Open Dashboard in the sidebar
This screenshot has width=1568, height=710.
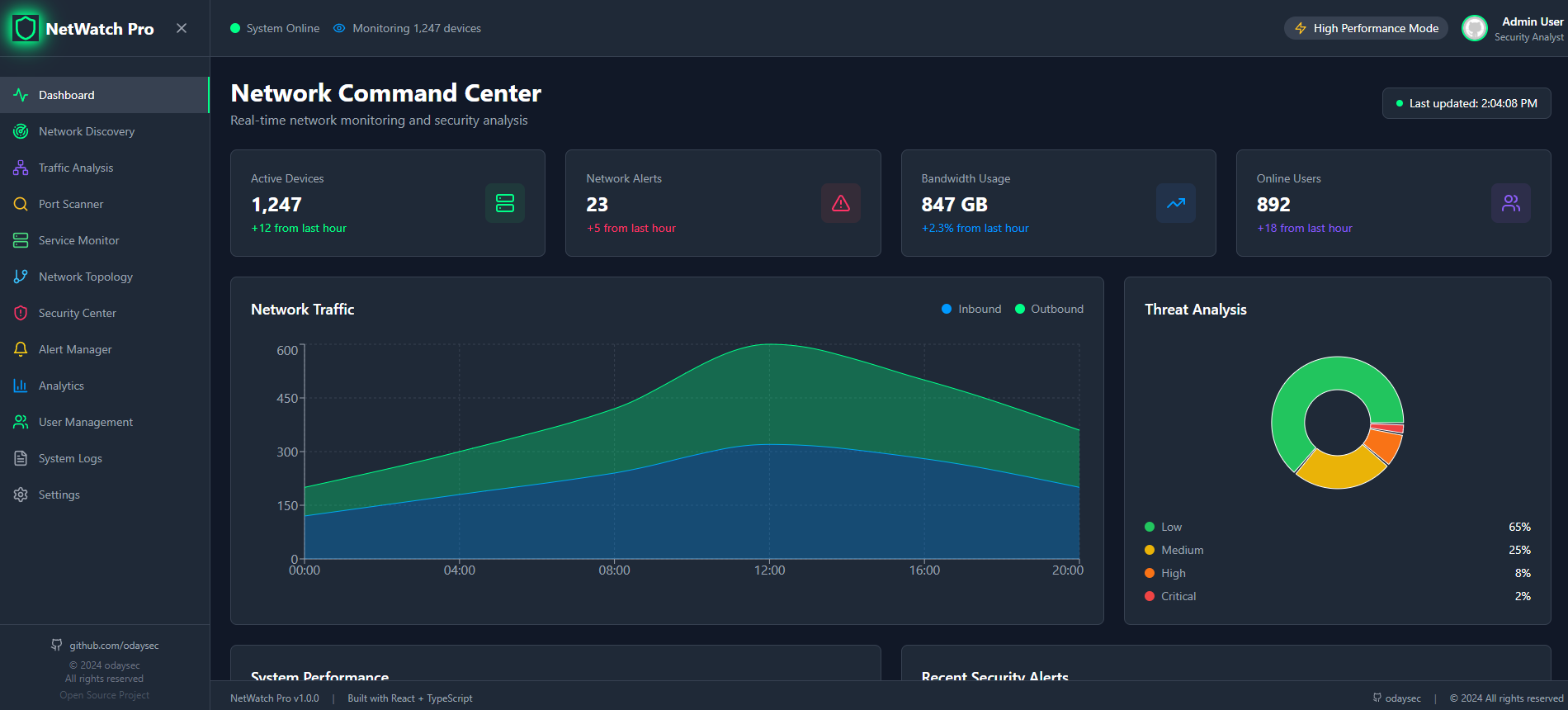point(105,95)
